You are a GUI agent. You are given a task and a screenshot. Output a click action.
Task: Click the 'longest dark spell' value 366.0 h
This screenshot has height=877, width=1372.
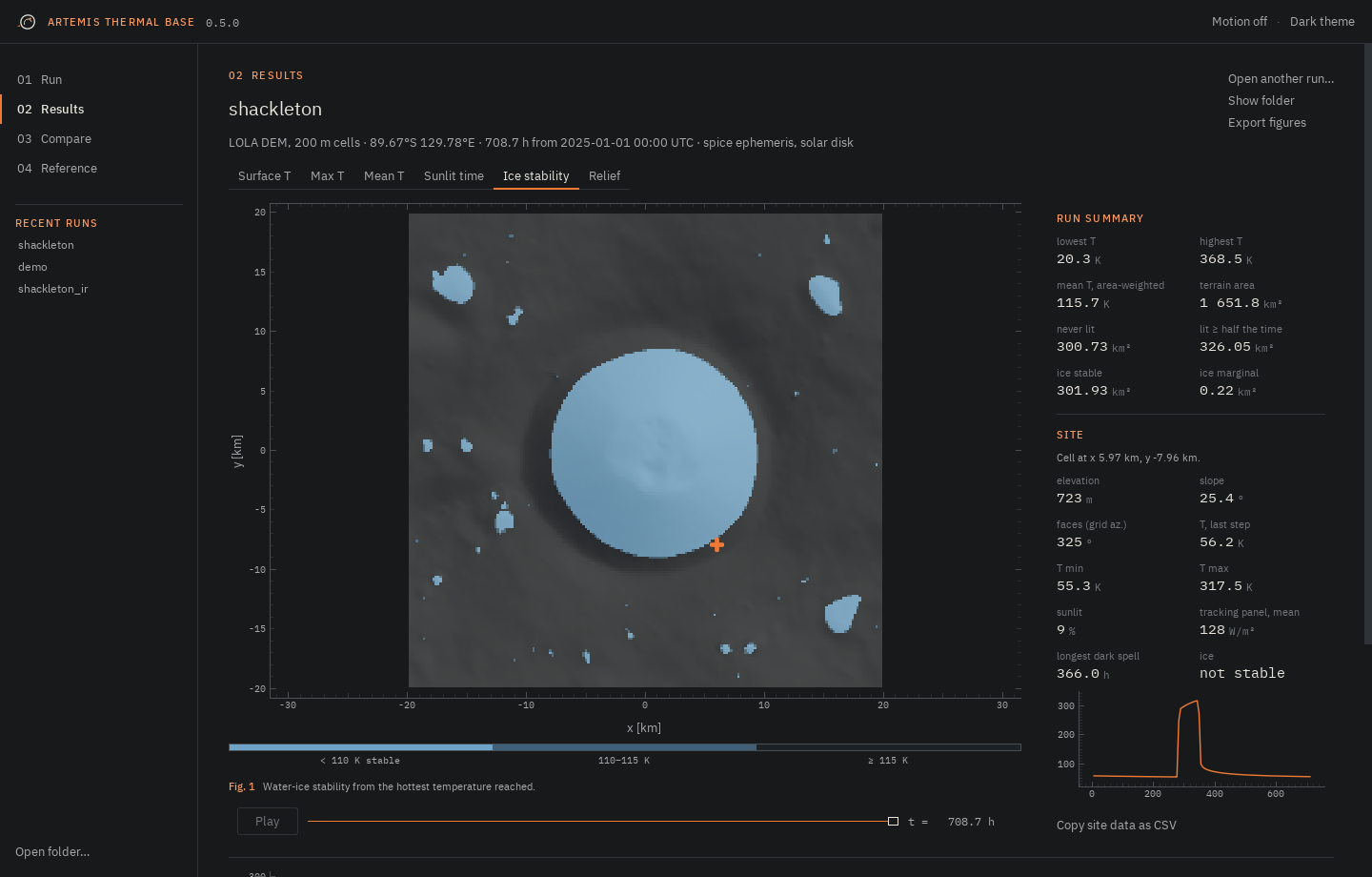[x=1082, y=674]
